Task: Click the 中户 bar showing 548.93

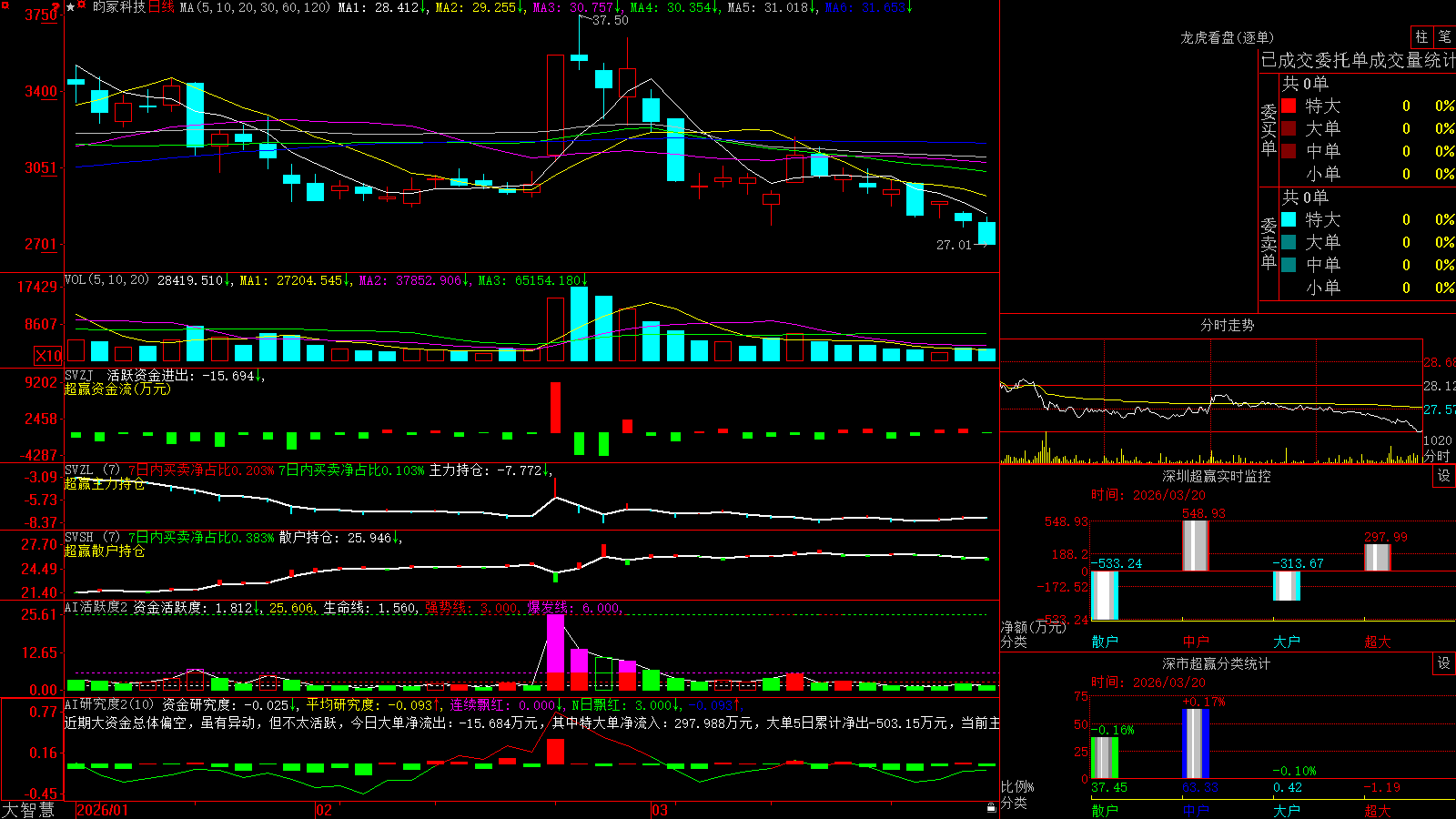Action: [x=1196, y=546]
